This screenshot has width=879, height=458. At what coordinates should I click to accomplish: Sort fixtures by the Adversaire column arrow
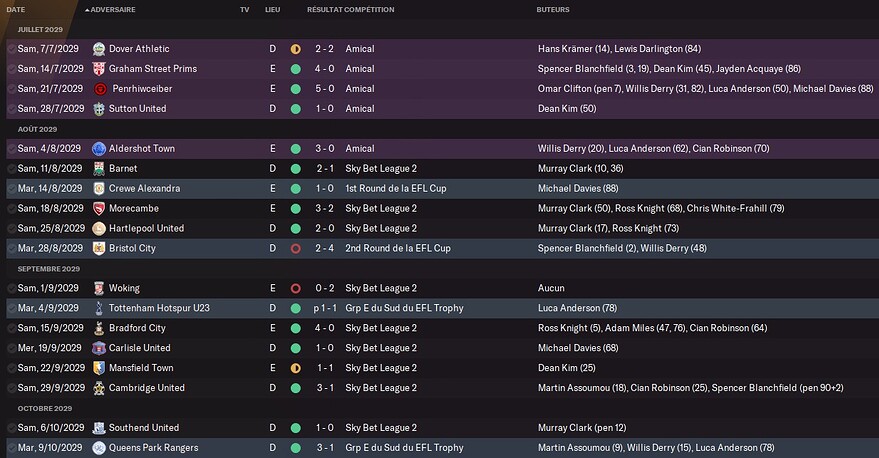click(x=87, y=10)
